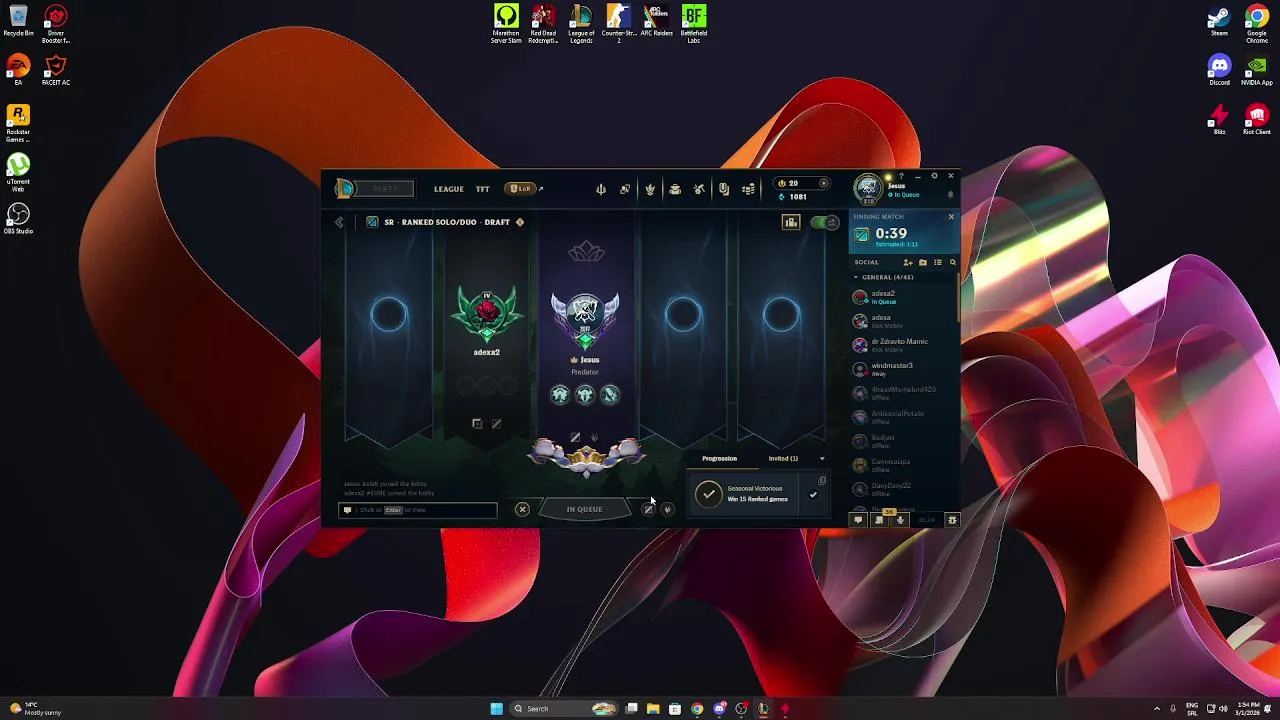Click the position edit icon beside IN QUEUE

[648, 510]
